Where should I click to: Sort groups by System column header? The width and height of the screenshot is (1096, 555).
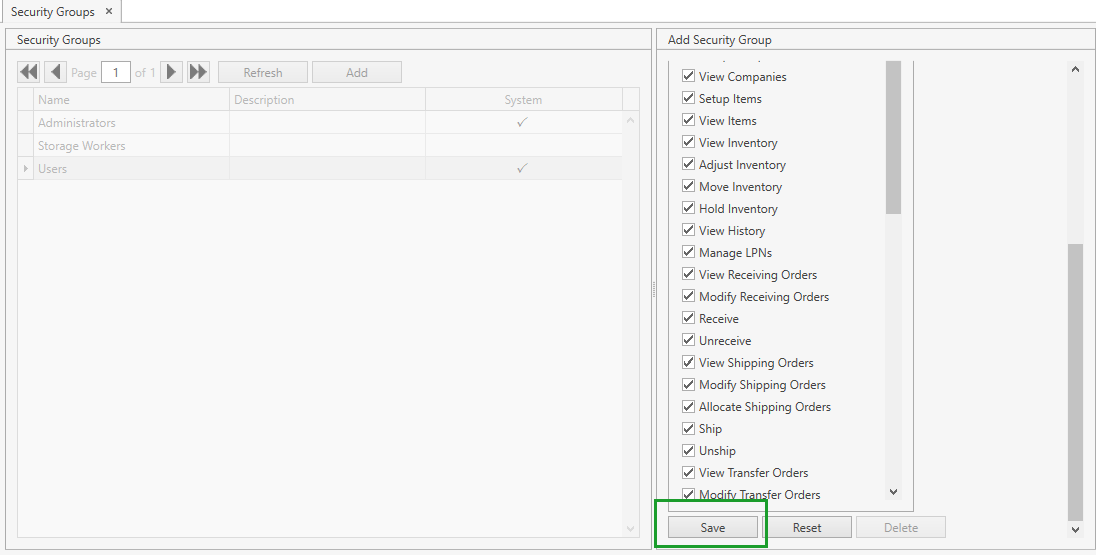point(522,100)
